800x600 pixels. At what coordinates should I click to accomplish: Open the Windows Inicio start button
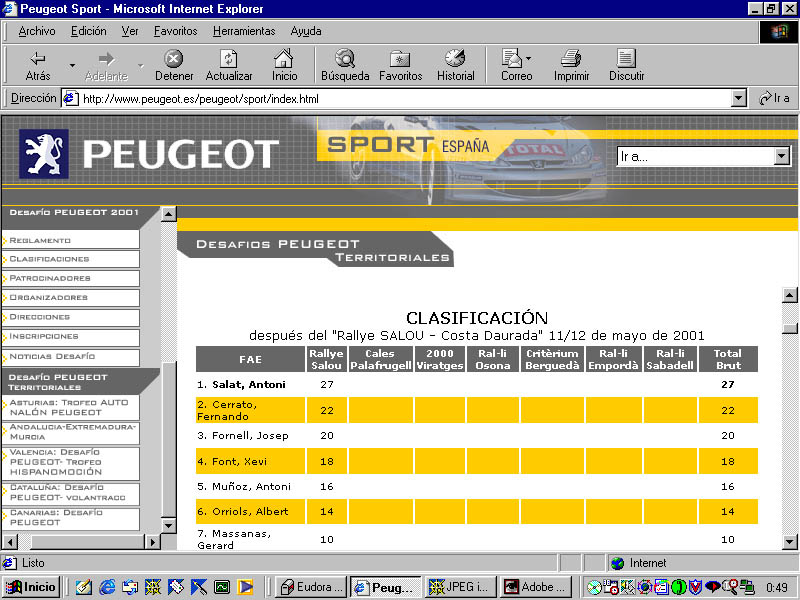(32, 587)
